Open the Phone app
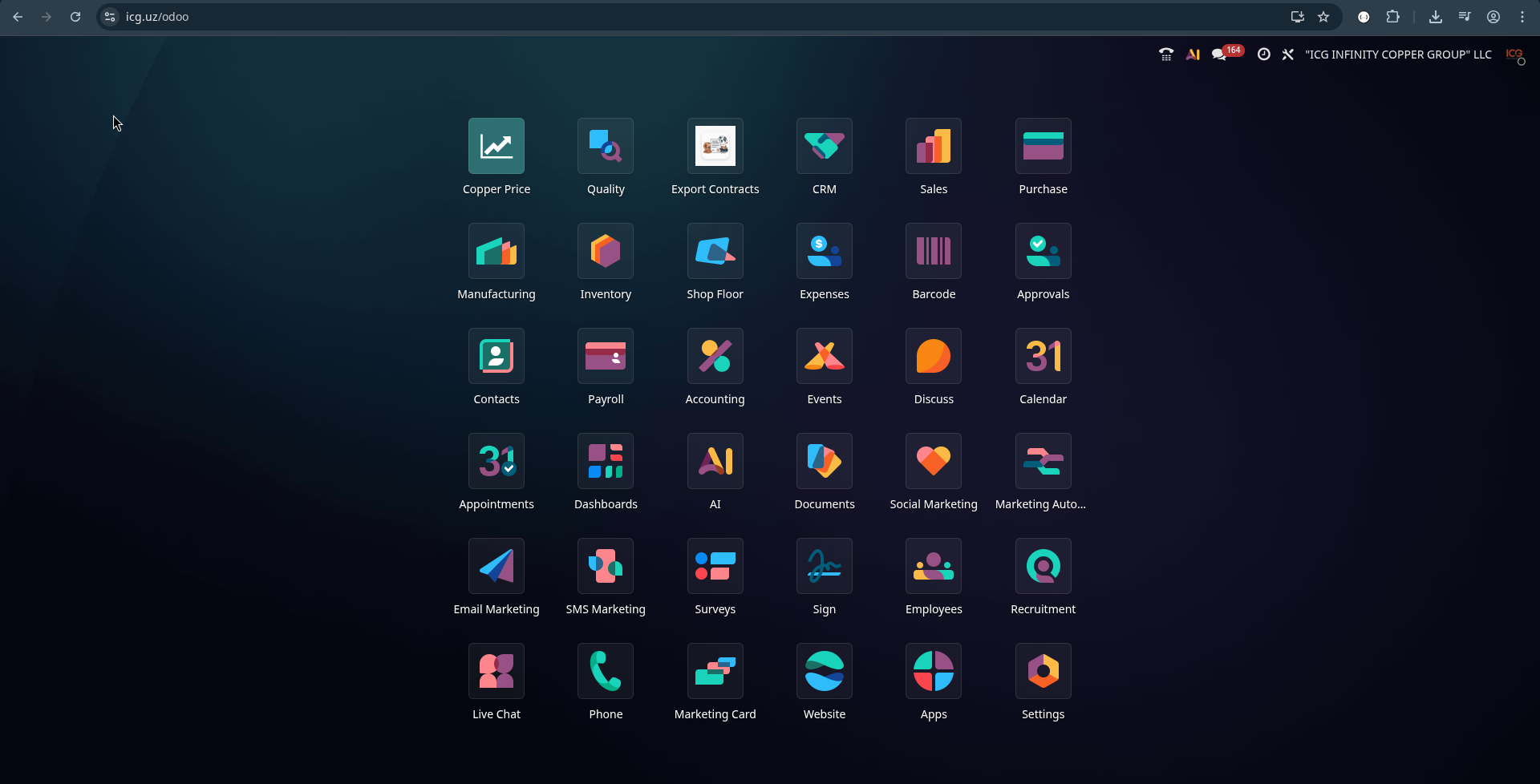1540x784 pixels. pyautogui.click(x=606, y=671)
